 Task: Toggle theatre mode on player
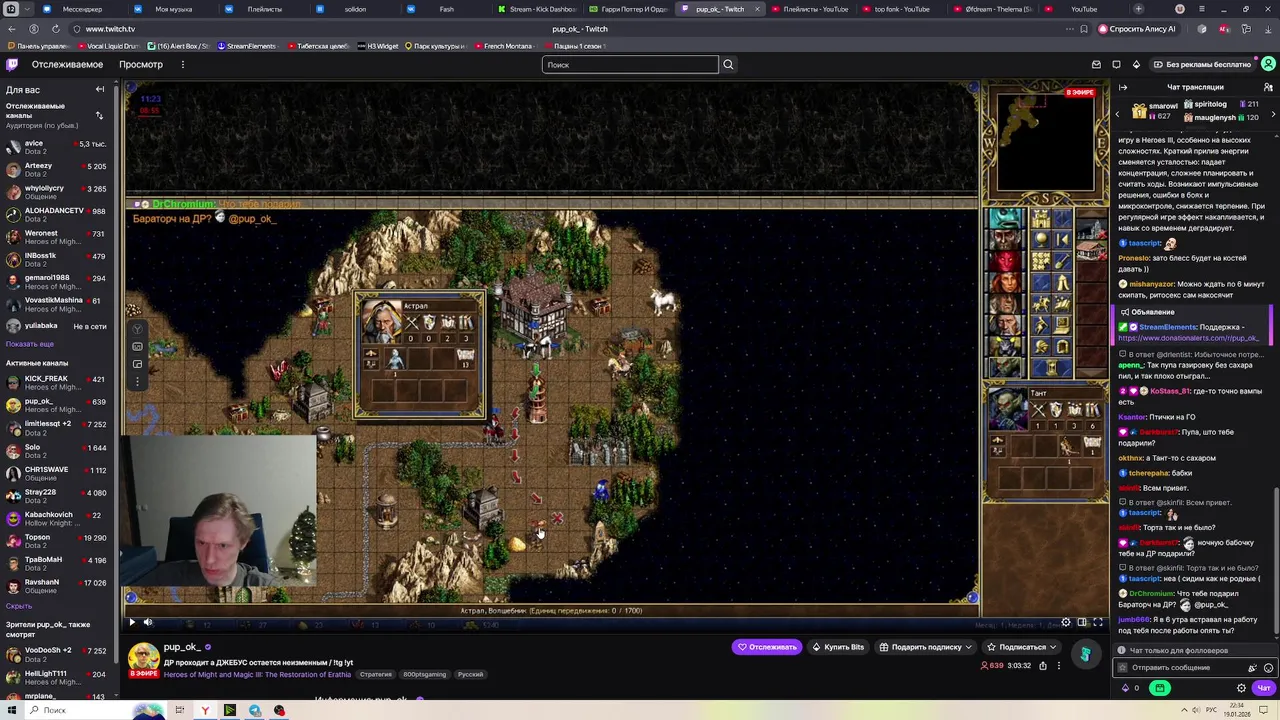click(x=1082, y=622)
